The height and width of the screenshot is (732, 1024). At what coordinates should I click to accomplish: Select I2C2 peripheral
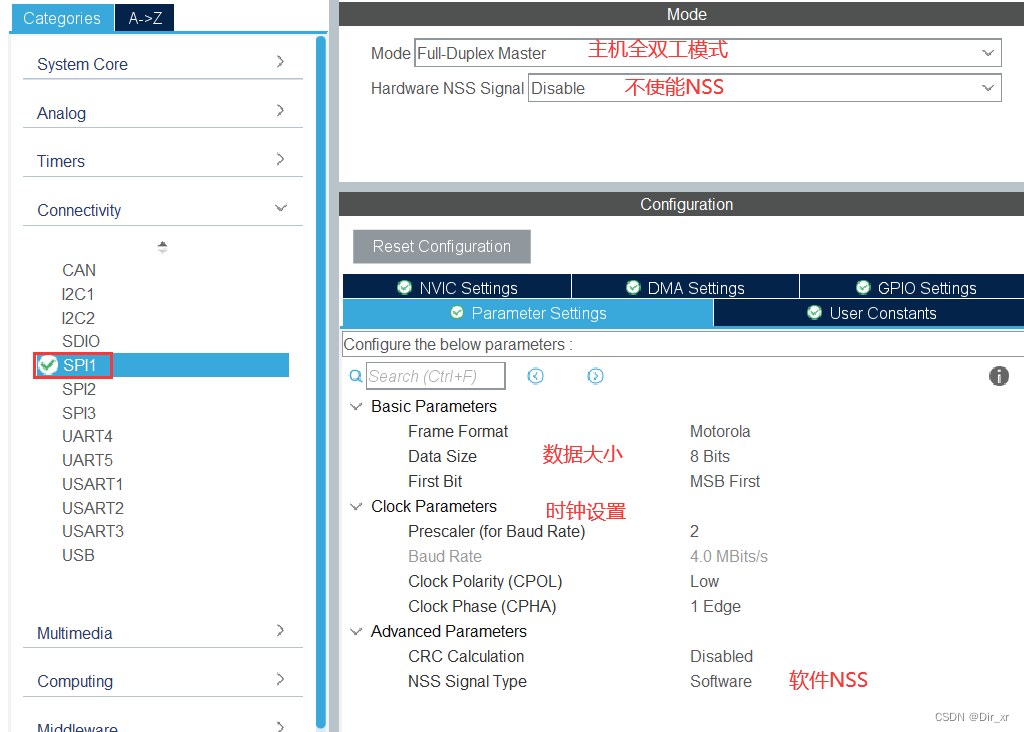point(78,318)
